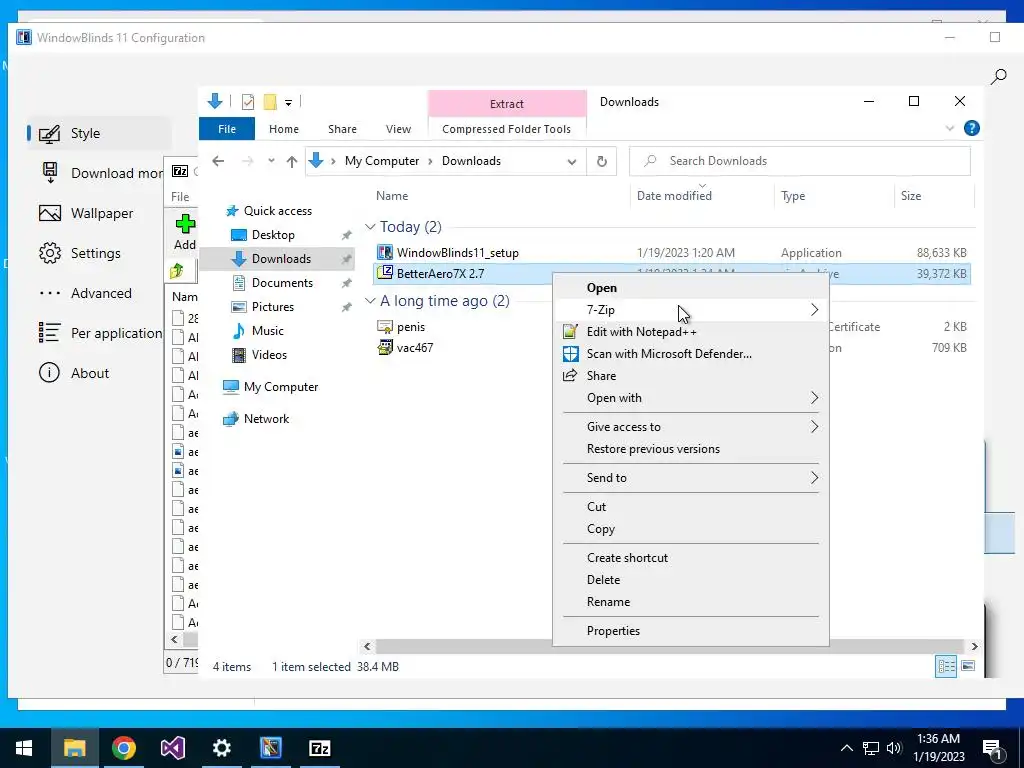Sort by the Date modified column
This screenshot has width=1024, height=768.
[674, 196]
